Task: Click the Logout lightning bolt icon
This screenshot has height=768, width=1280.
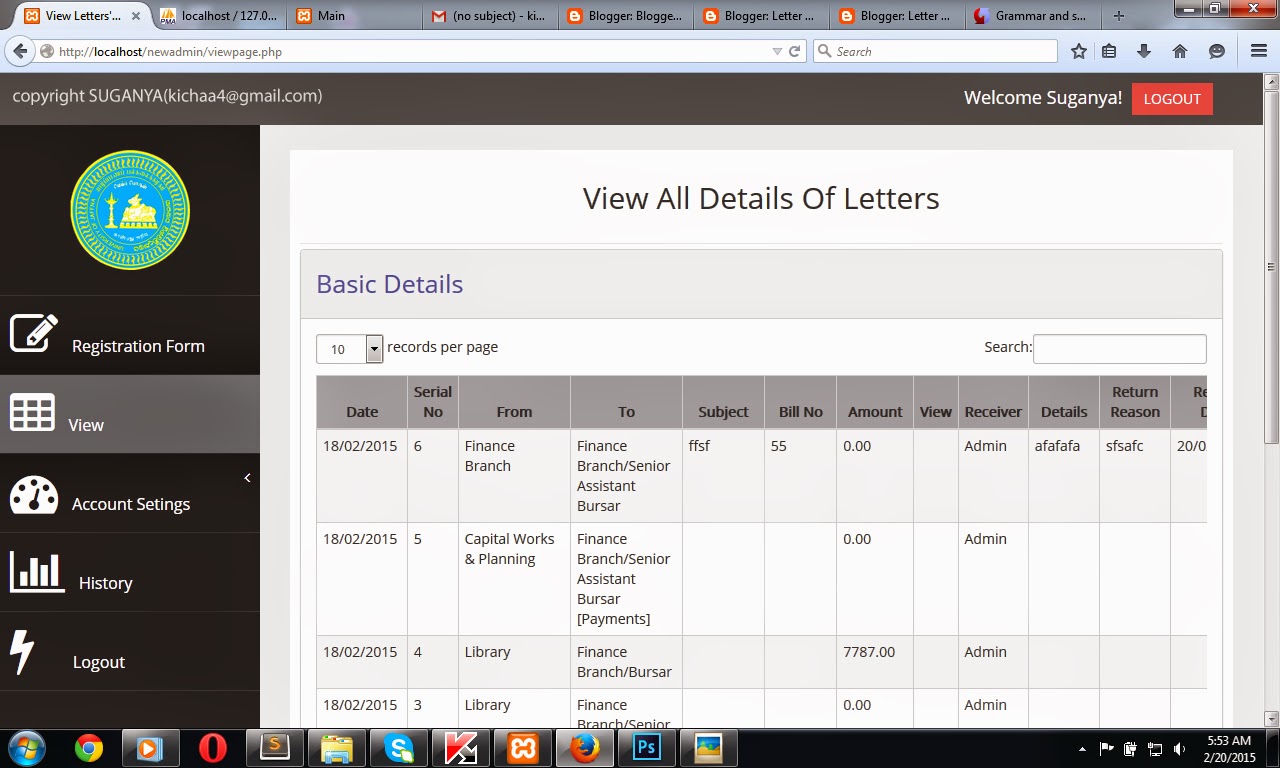Action: [25, 651]
